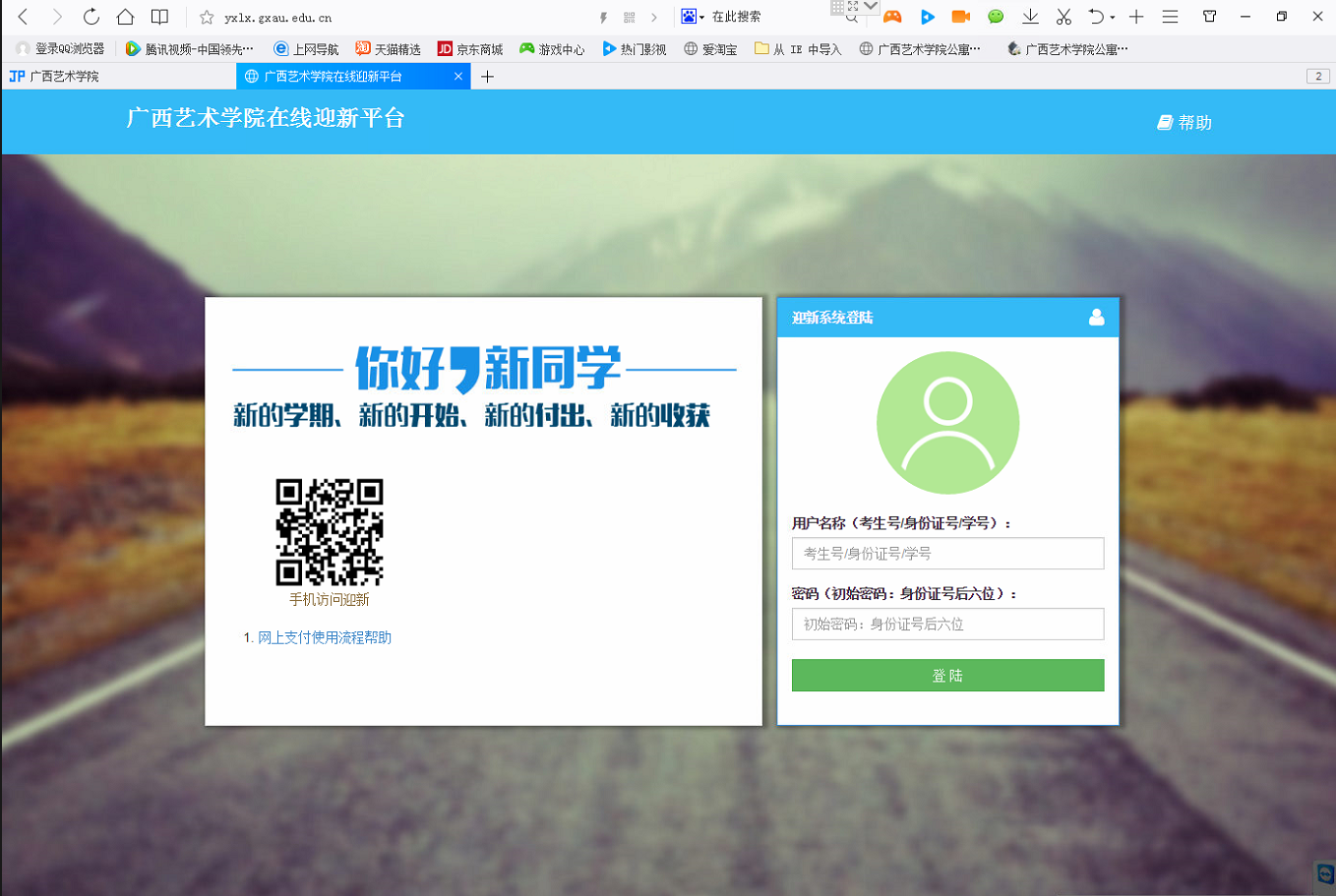Bookmark page using the star icon
This screenshot has width=1336, height=896.
(x=207, y=18)
